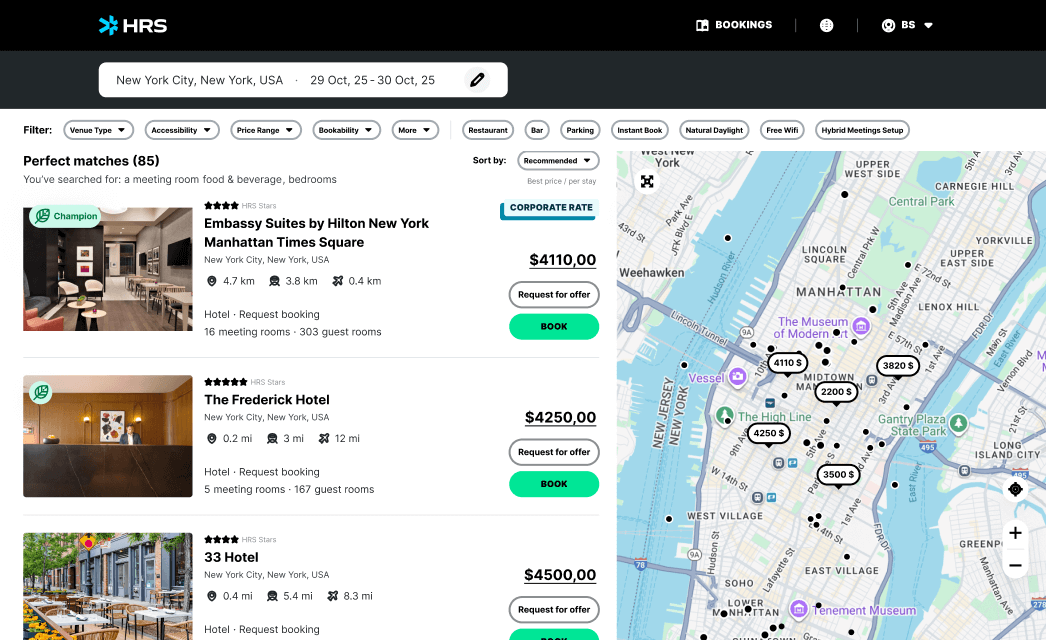This screenshot has width=1046, height=640.
Task: Open Embassy Suites by Hilton hotel title
Action: (316, 233)
